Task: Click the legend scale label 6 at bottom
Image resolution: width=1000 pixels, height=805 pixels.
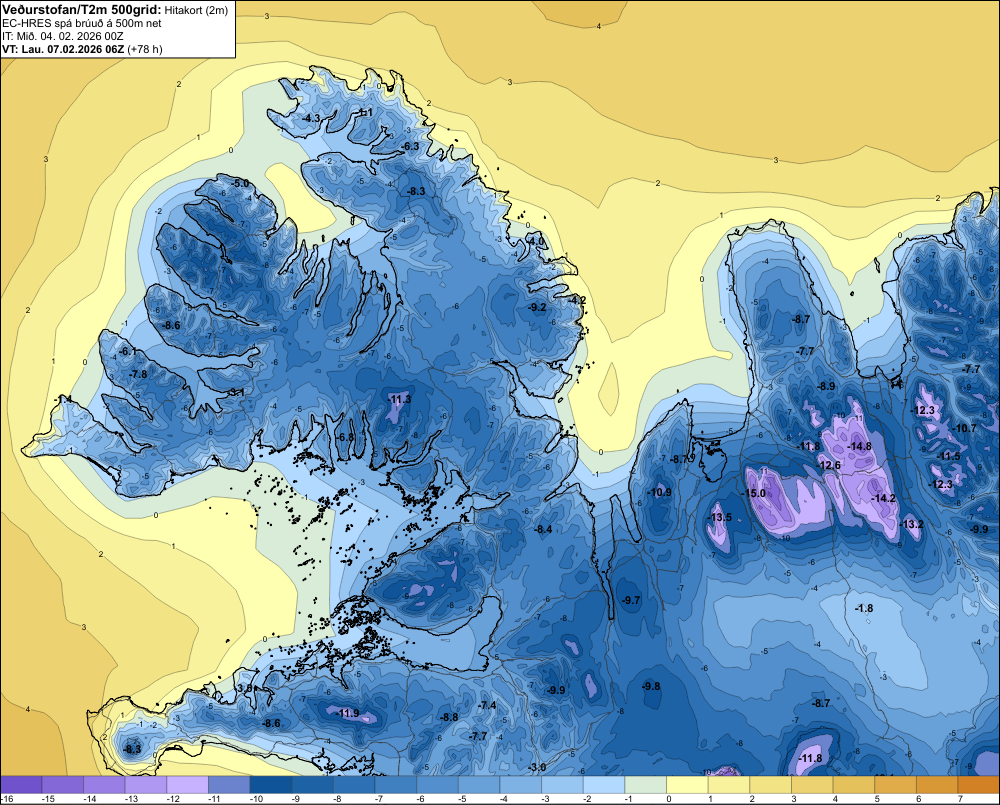Action: click(x=918, y=799)
